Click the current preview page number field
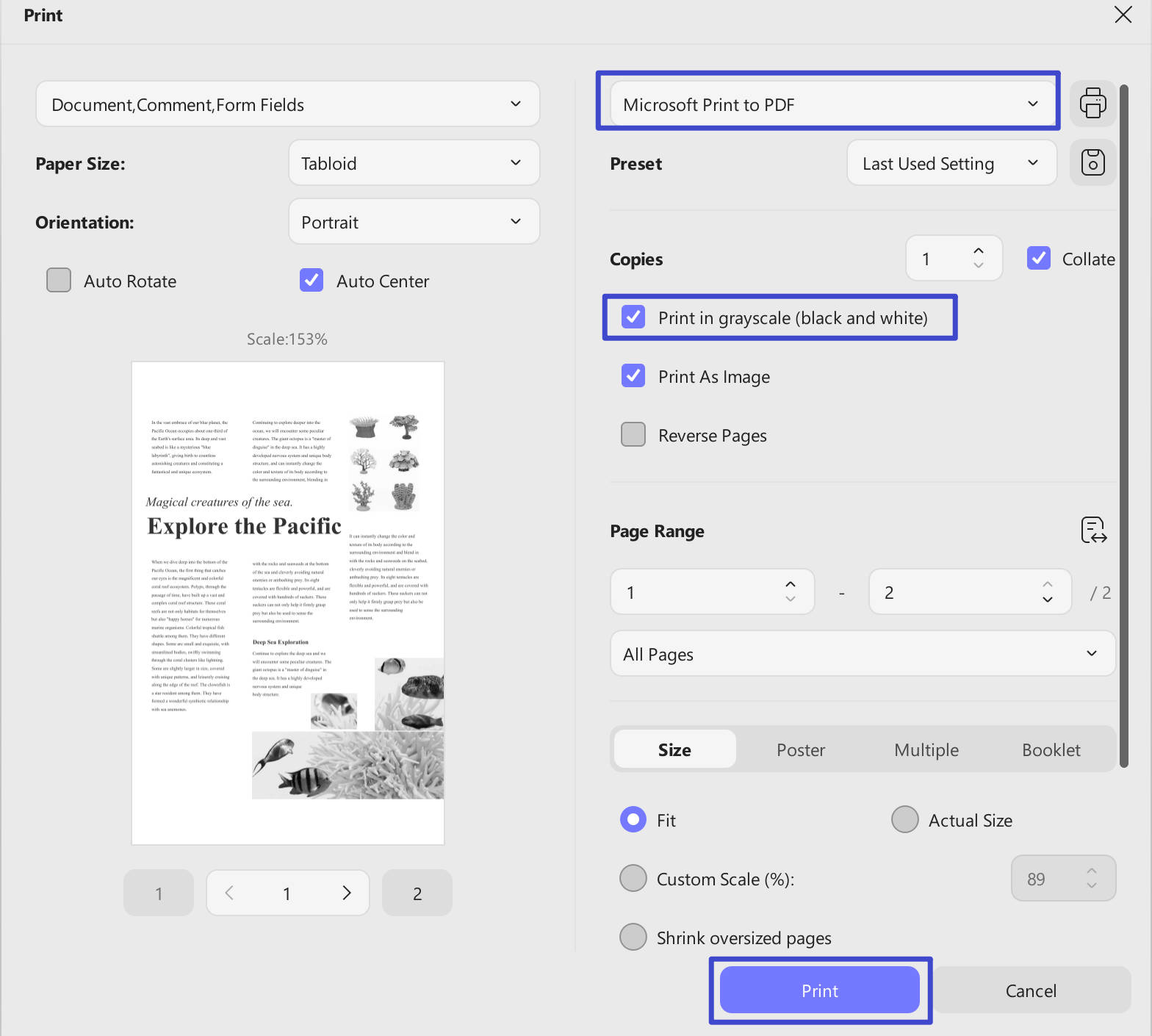This screenshot has width=1152, height=1036. pyautogui.click(x=287, y=893)
